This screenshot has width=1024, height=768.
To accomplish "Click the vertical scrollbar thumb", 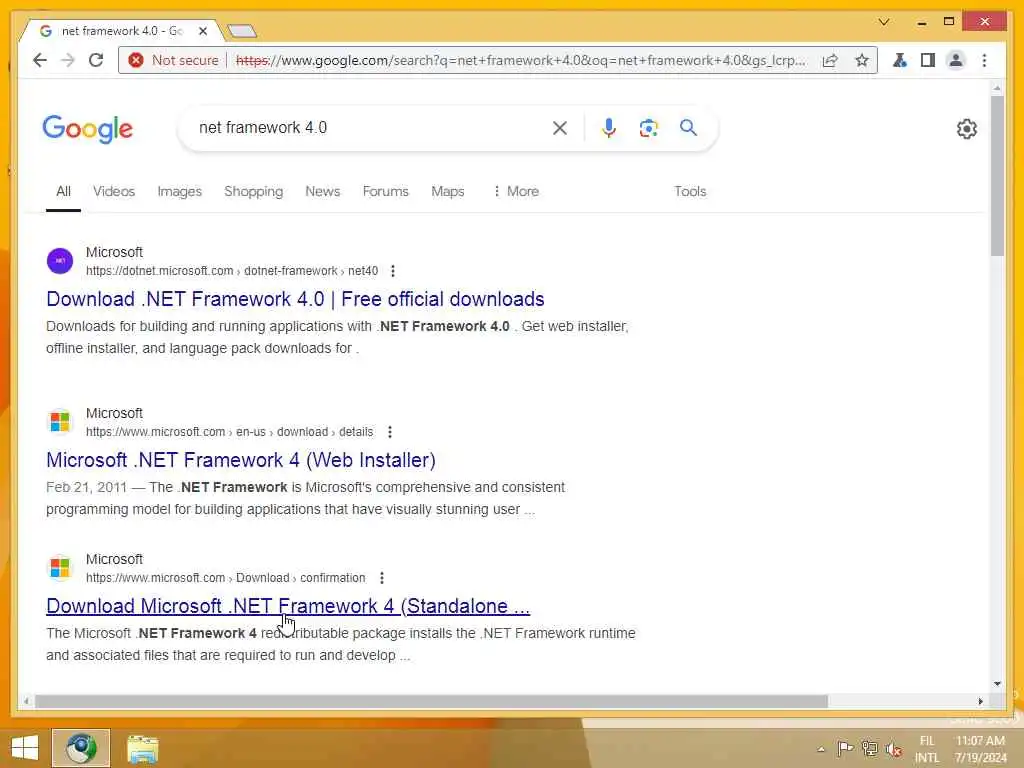I will click(997, 176).
